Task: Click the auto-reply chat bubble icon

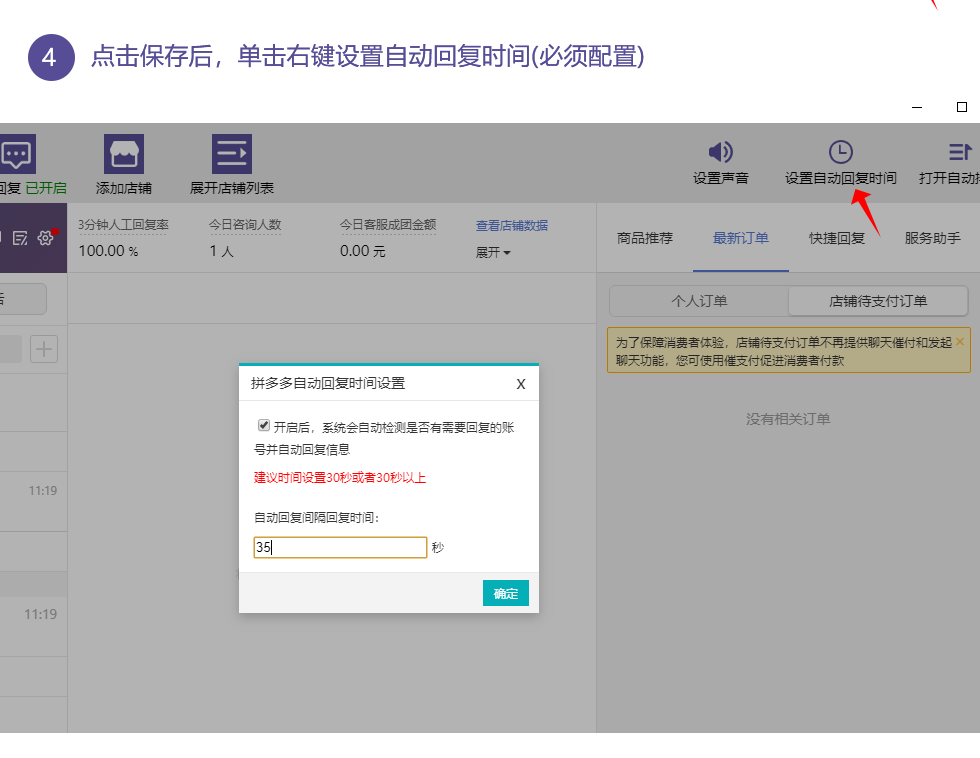Action: (17, 154)
